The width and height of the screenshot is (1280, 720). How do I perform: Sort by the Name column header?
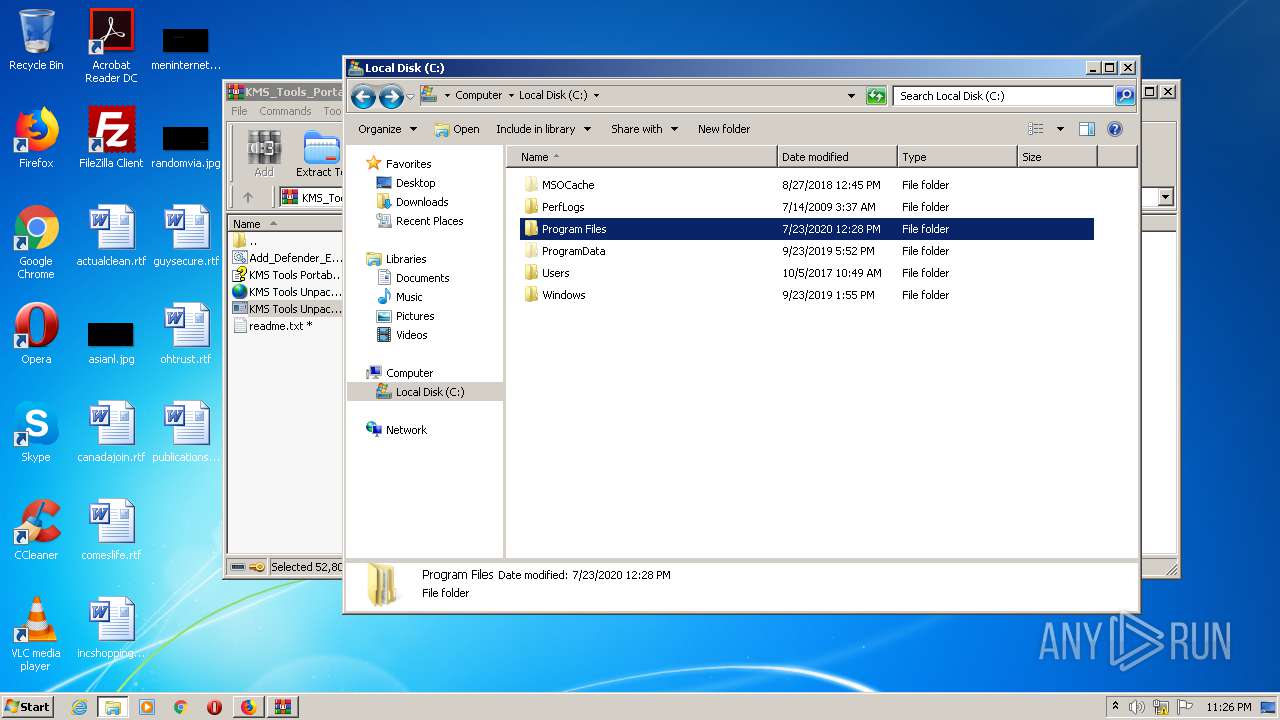click(x=642, y=157)
